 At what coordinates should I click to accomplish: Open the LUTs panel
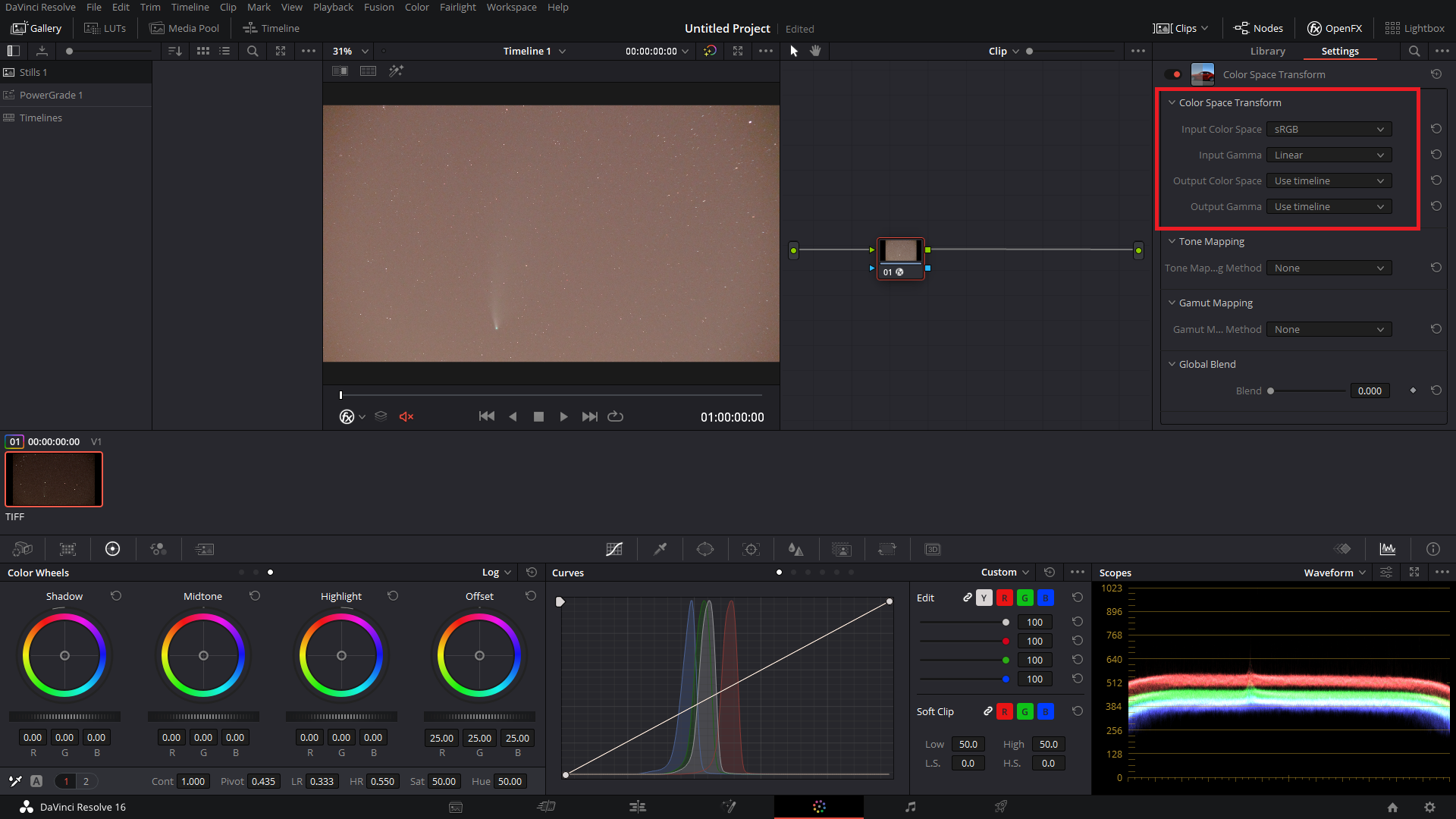105,28
